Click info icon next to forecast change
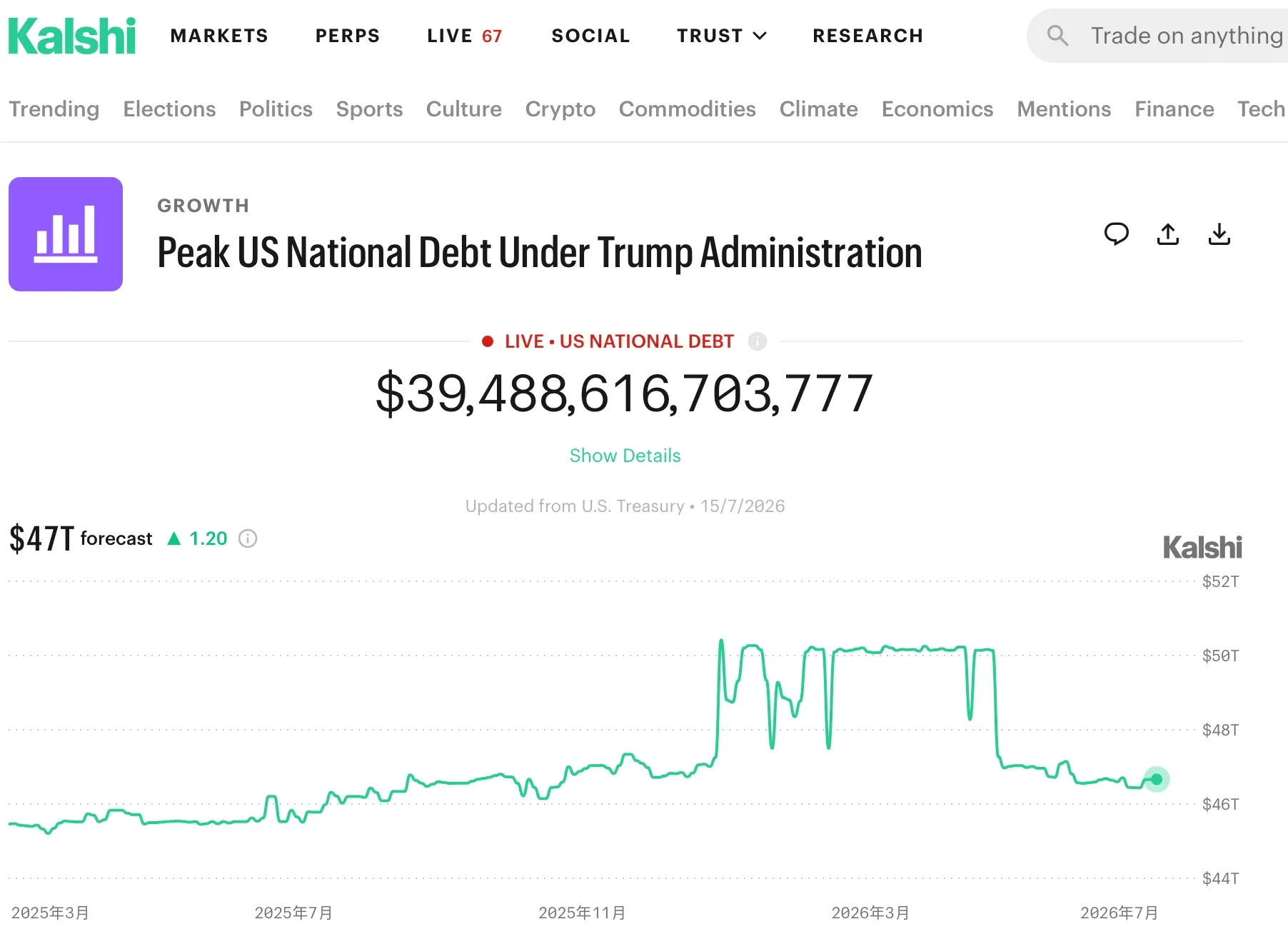Viewport: 1288px width, 944px height. coord(248,538)
